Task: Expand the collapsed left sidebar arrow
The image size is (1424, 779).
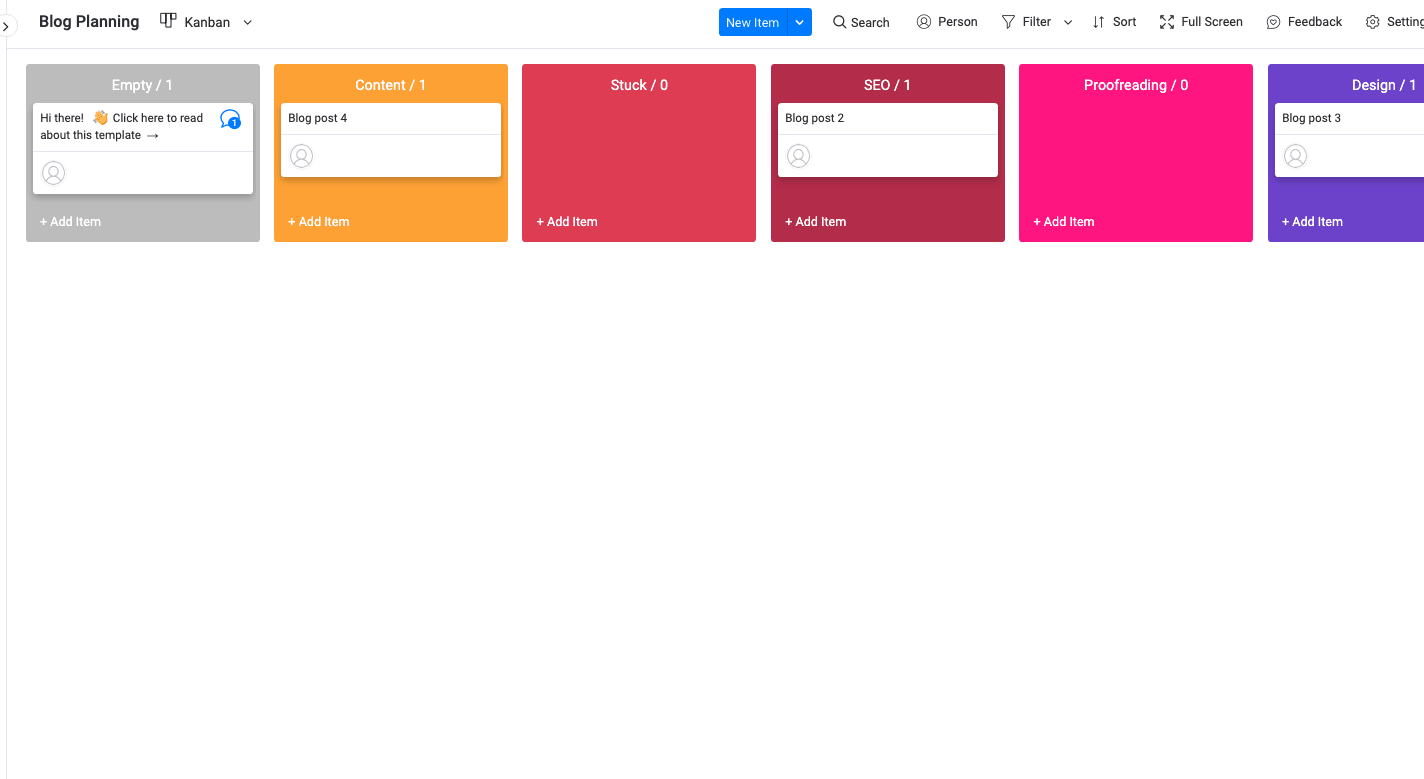Action: (x=5, y=26)
